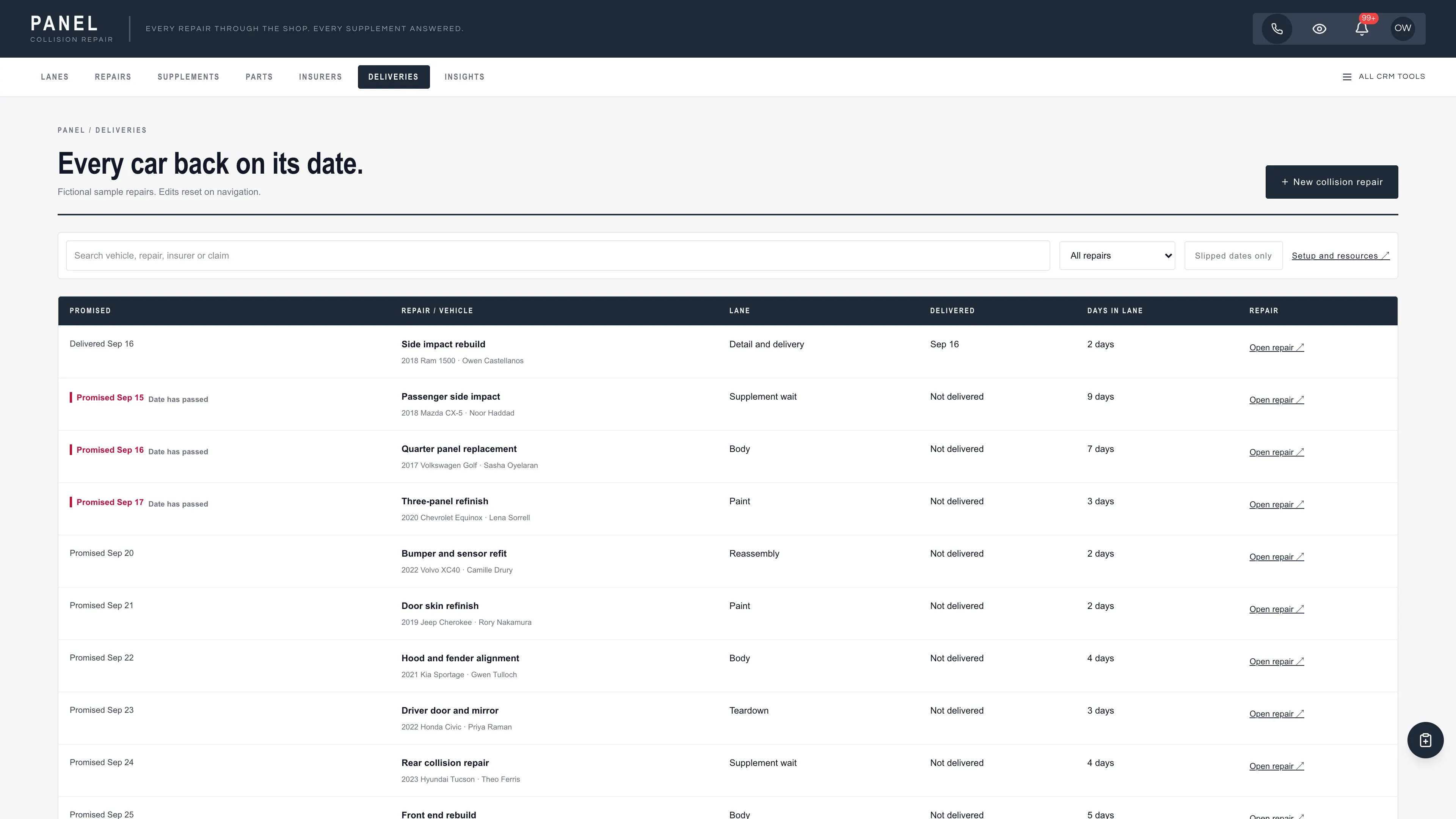Screen dimensions: 1456x819
Task: Expand the All repairs dropdown
Action: [x=1117, y=256]
